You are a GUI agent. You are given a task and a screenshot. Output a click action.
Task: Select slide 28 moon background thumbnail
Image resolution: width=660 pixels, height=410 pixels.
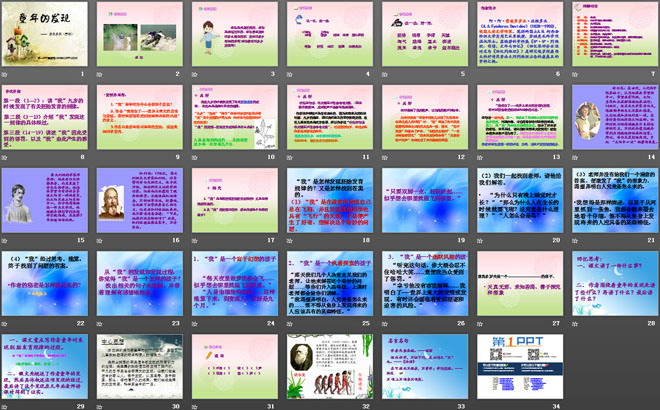[615, 283]
